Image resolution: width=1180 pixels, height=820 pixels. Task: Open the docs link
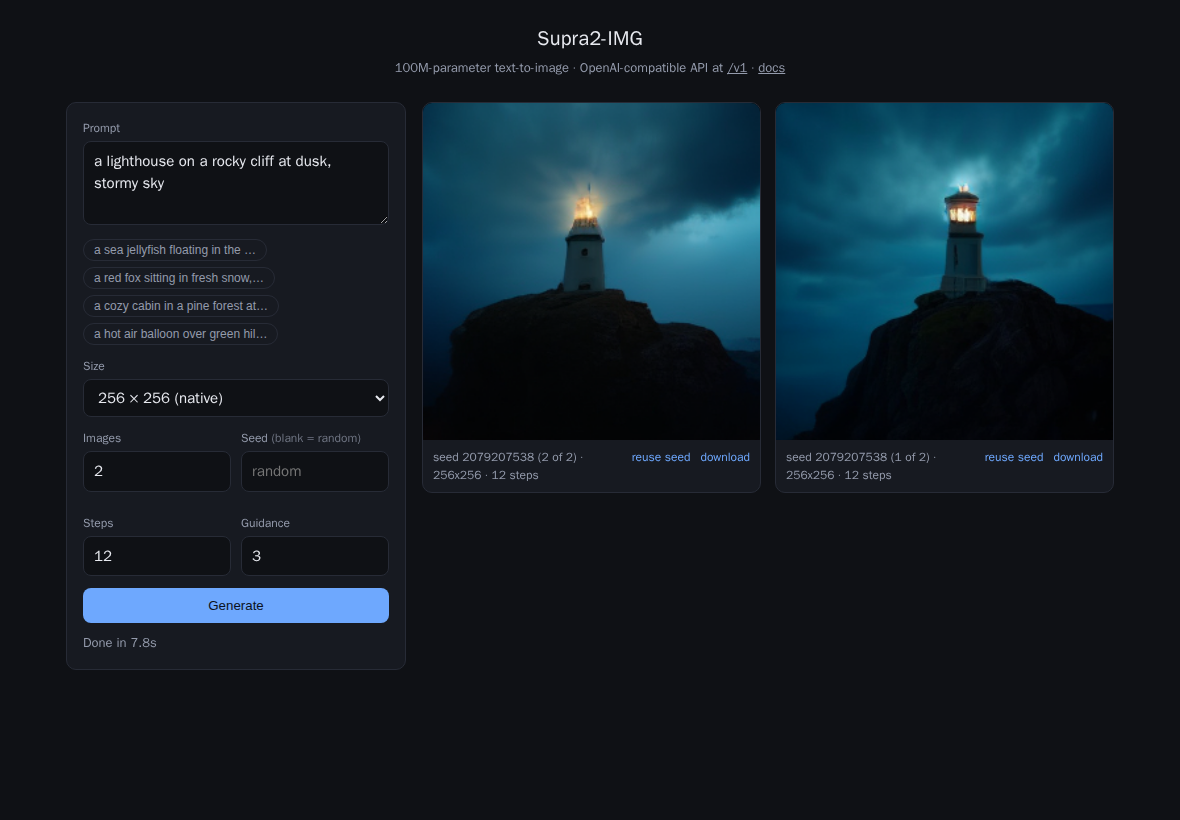point(771,68)
